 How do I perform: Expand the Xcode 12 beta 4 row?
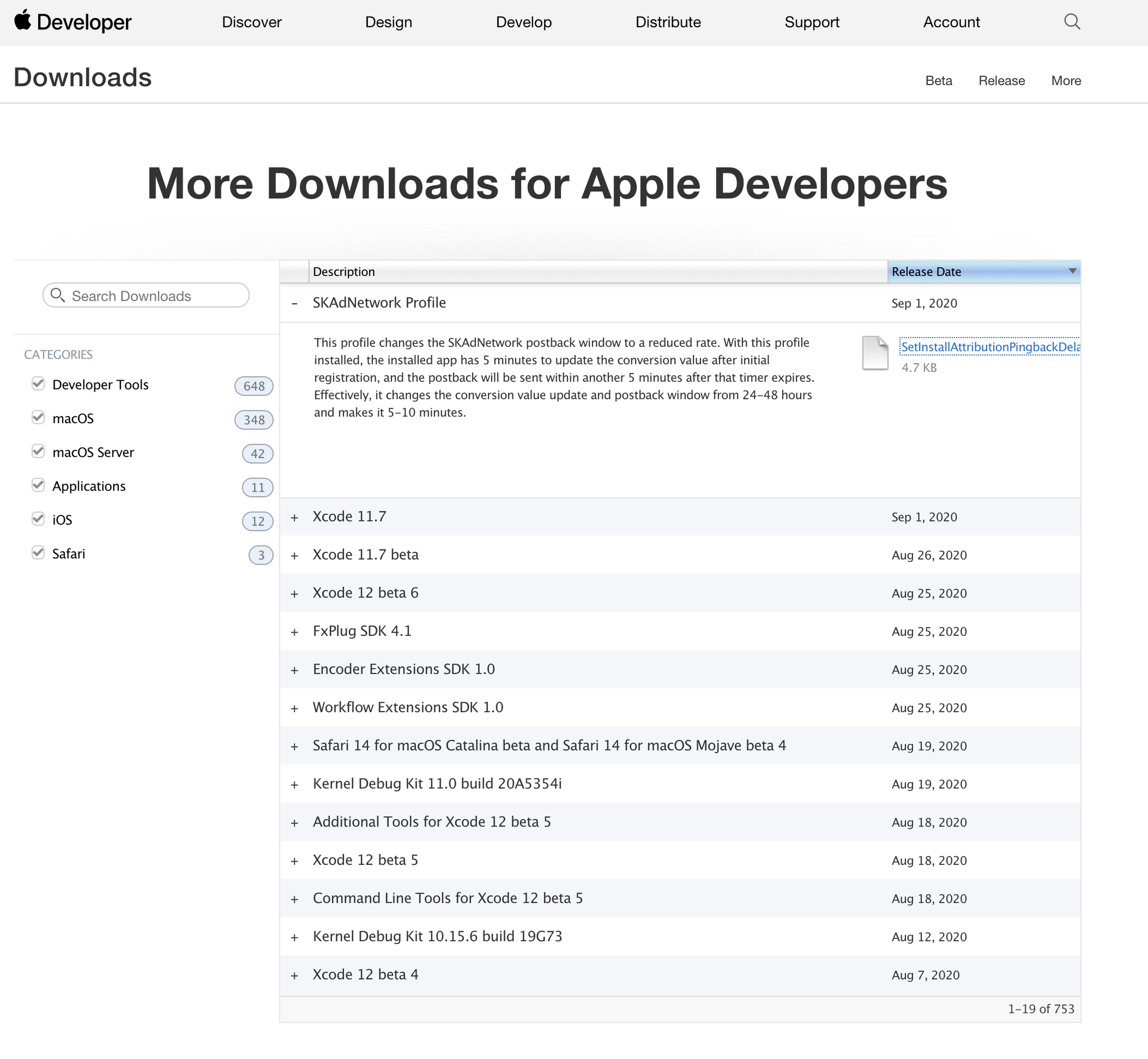[295, 975]
